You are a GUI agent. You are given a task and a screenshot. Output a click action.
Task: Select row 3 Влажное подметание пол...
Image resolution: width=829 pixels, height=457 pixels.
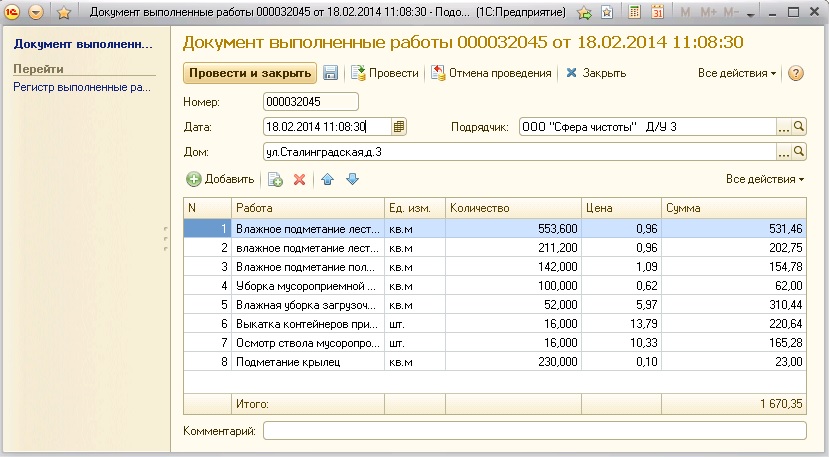coord(495,267)
